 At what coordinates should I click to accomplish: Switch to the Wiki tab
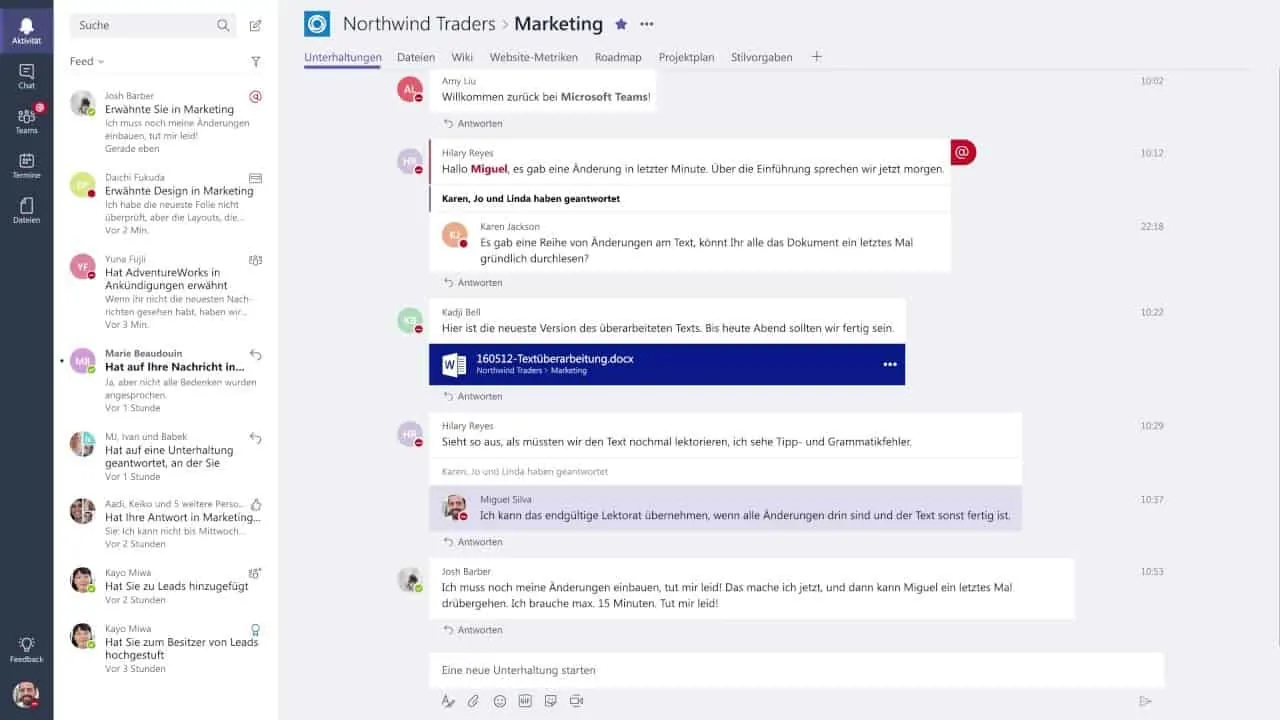461,57
